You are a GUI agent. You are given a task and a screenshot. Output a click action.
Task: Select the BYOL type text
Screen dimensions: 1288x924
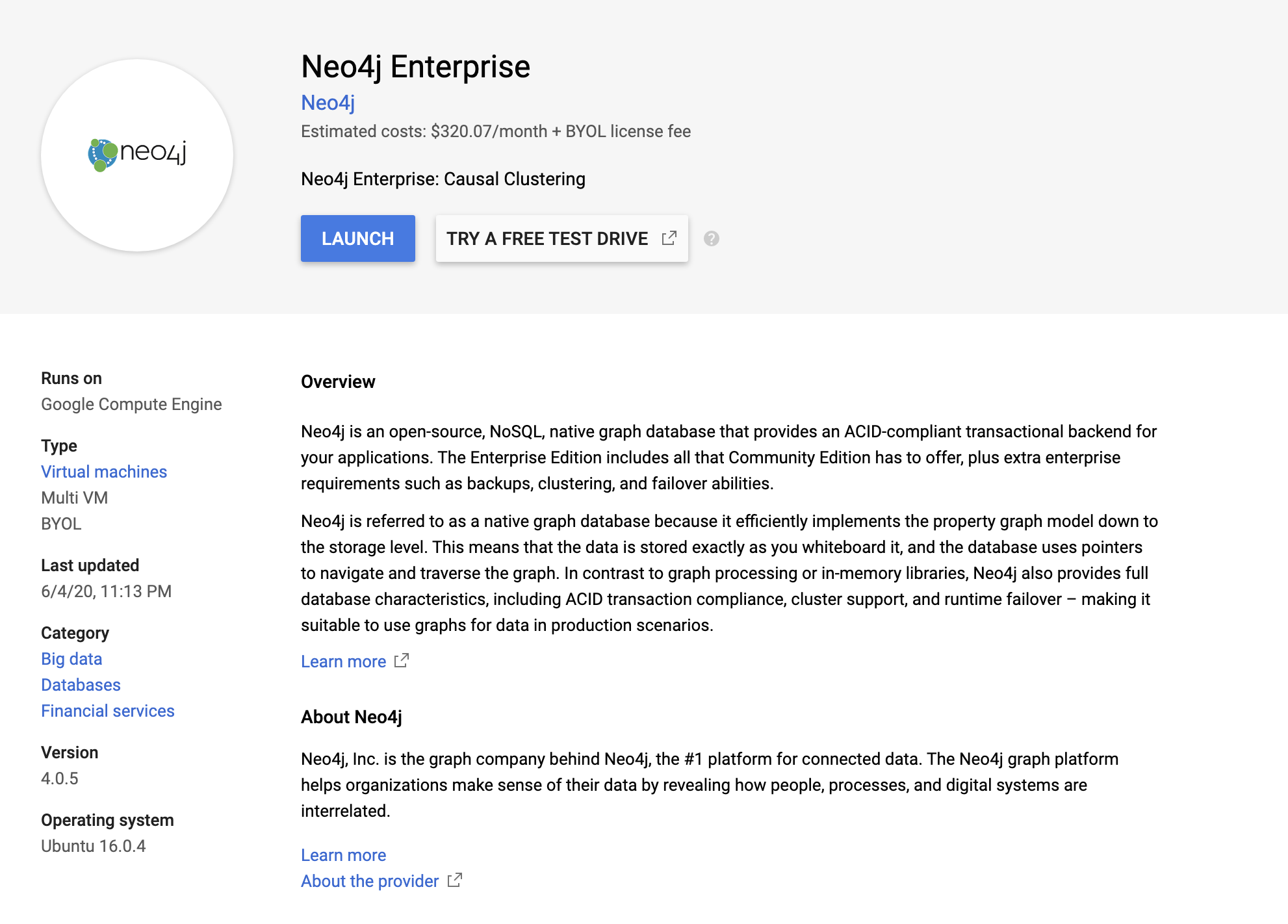point(61,524)
